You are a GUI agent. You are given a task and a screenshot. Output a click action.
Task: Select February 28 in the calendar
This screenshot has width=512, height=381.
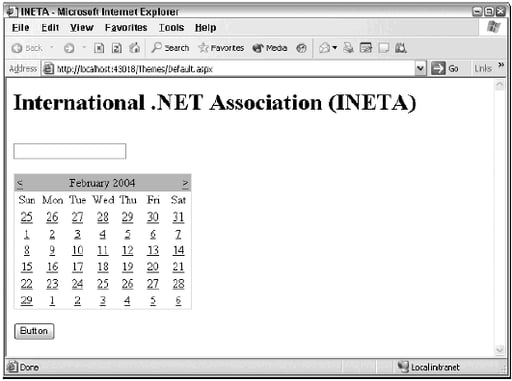pos(178,284)
